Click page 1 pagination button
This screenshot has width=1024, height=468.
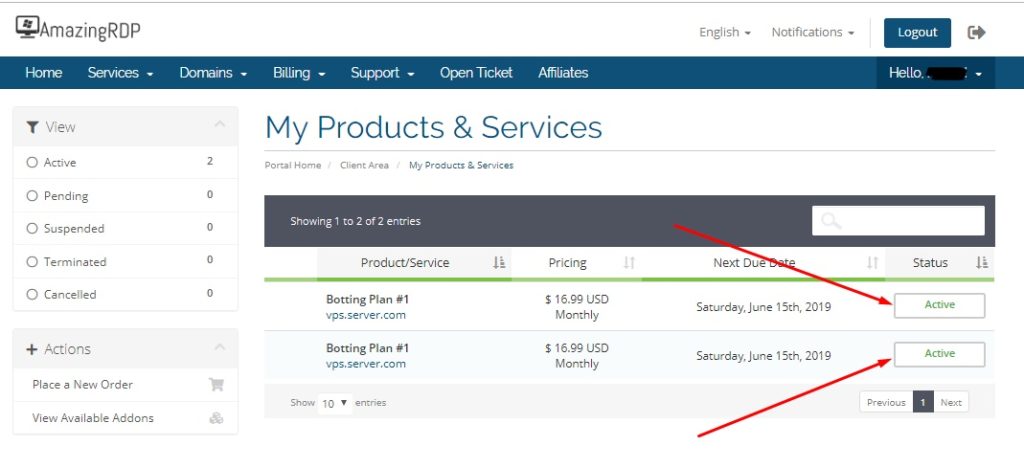(923, 402)
